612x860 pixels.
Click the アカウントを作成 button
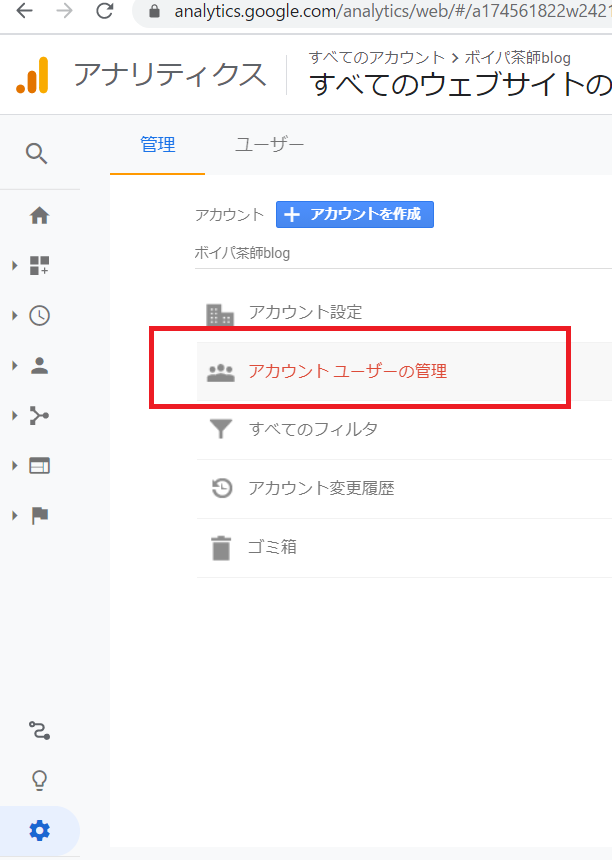[x=355, y=214]
